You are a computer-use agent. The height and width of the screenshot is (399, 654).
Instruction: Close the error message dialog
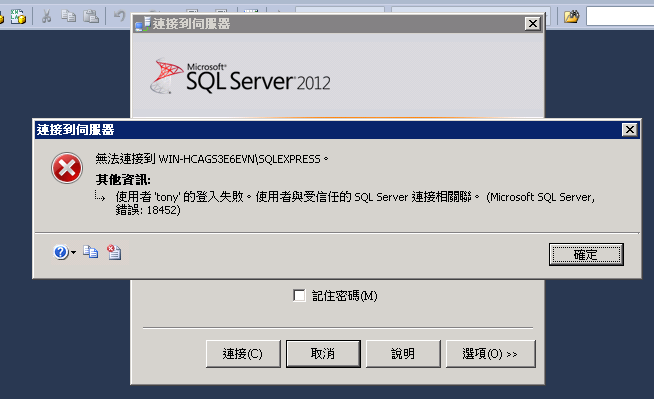coord(630,130)
